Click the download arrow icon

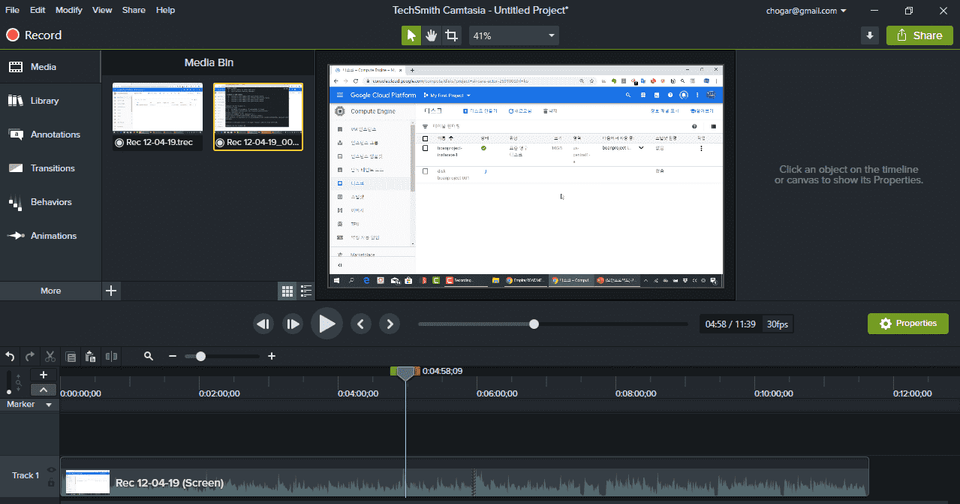[x=869, y=36]
